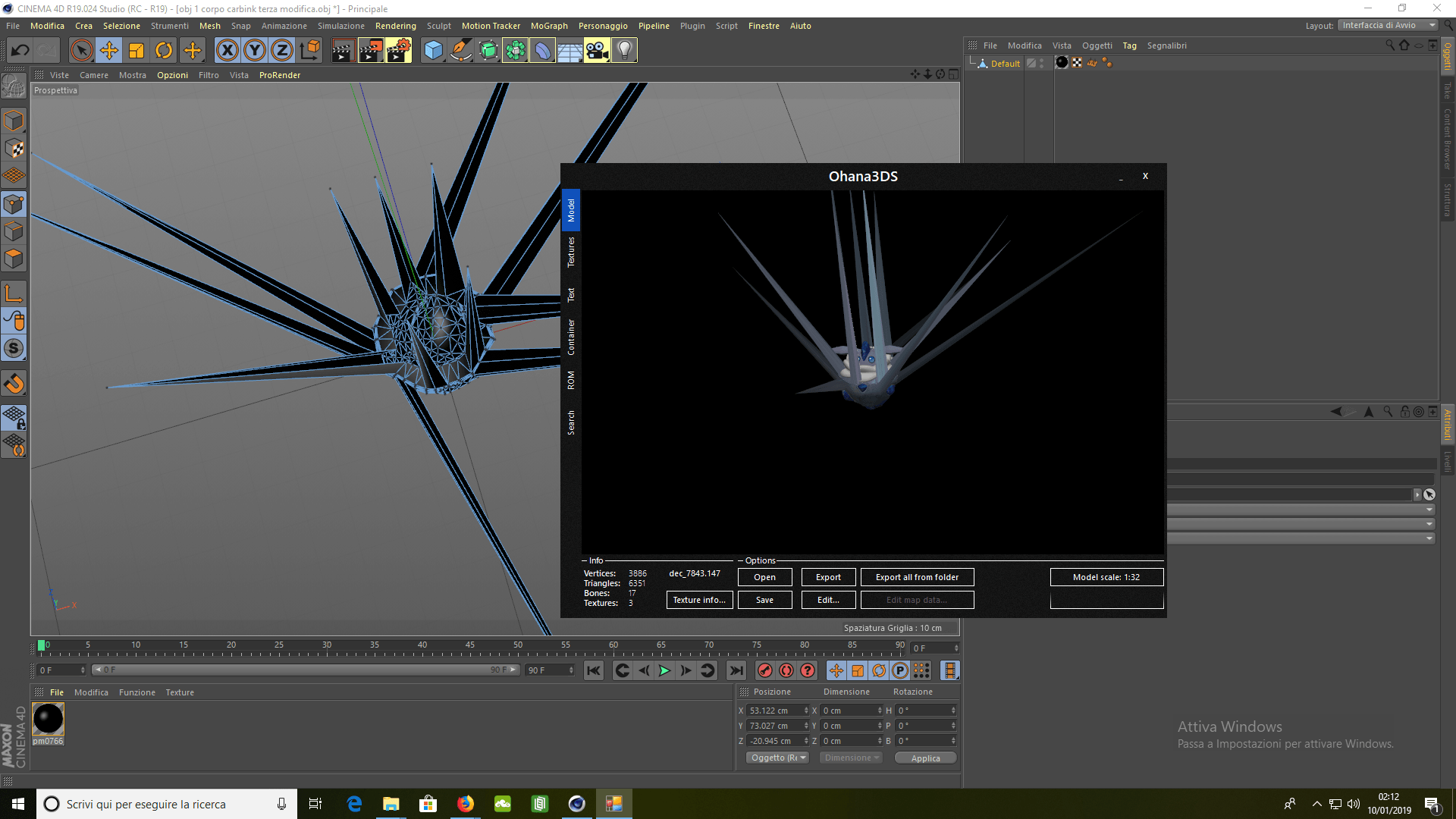Open the spline Pen tool
Image resolution: width=1456 pixels, height=819 pixels.
pos(460,51)
